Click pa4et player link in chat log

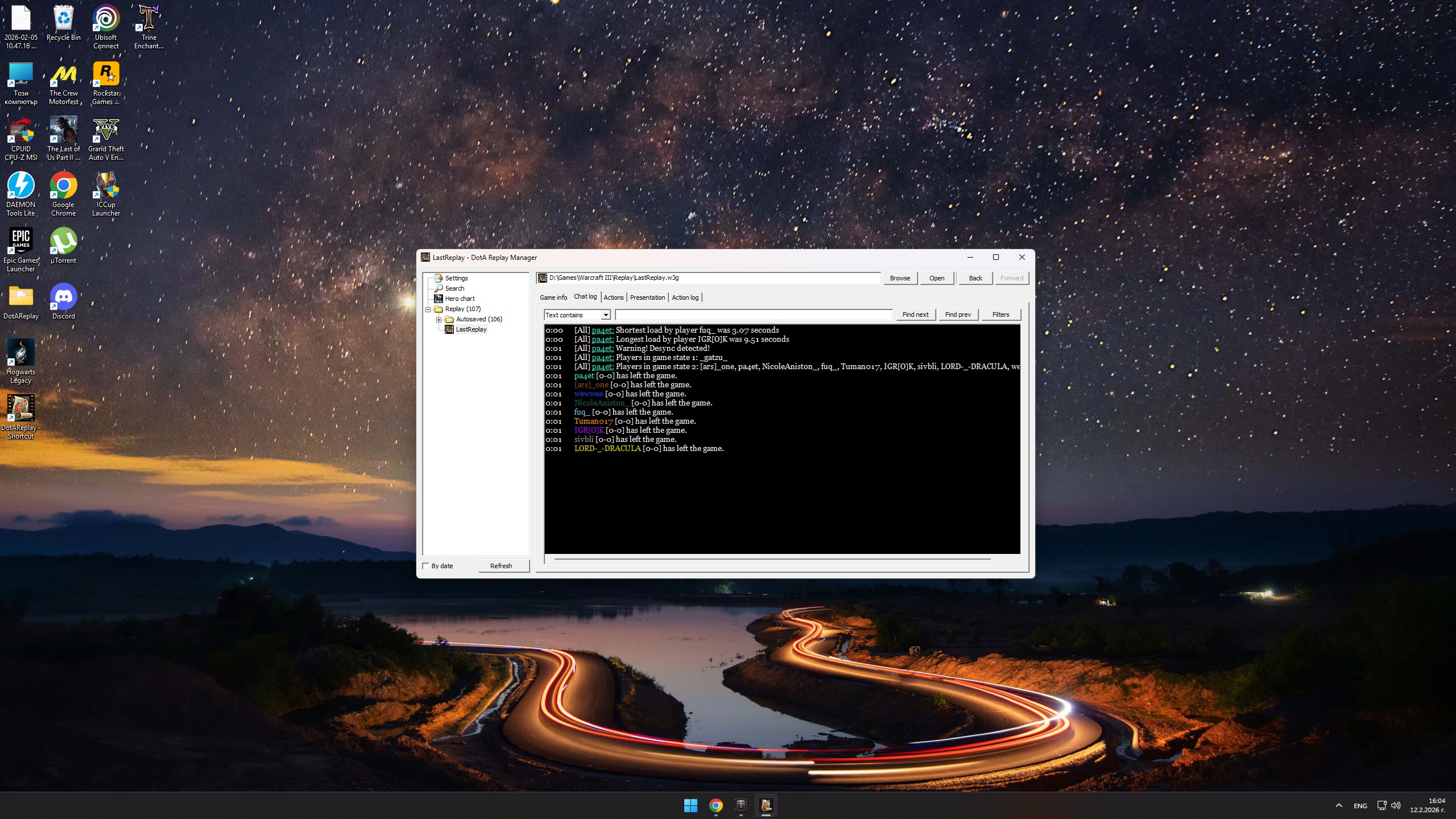602,330
